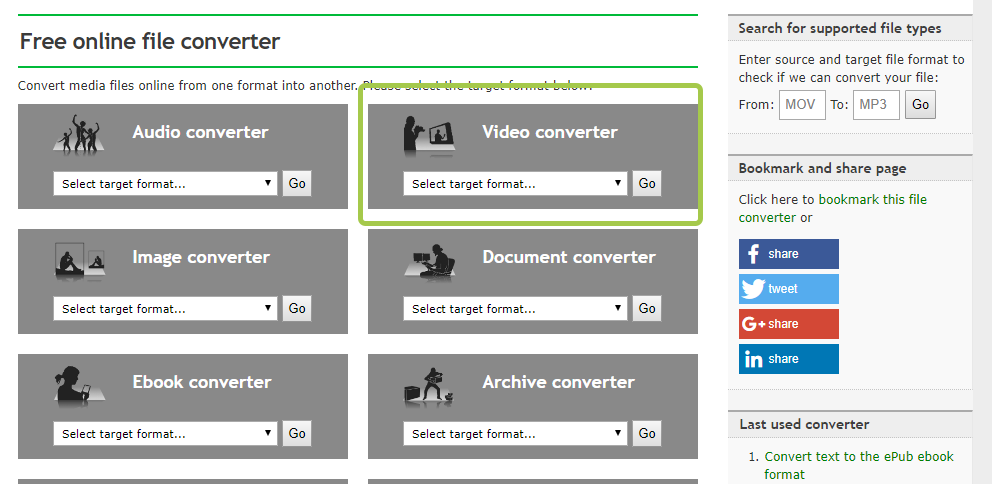Focus the From file format field
This screenshot has height=484, width=992.
click(802, 104)
